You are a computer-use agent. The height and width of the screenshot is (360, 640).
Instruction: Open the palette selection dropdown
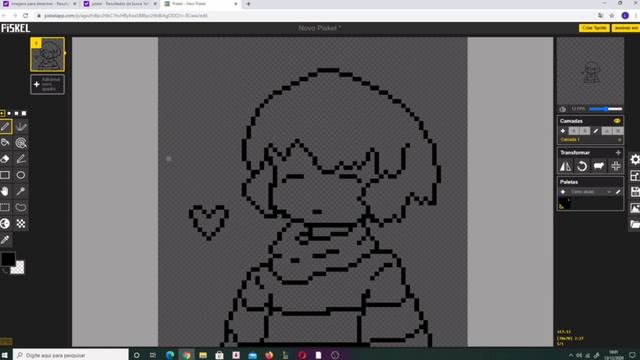590,192
